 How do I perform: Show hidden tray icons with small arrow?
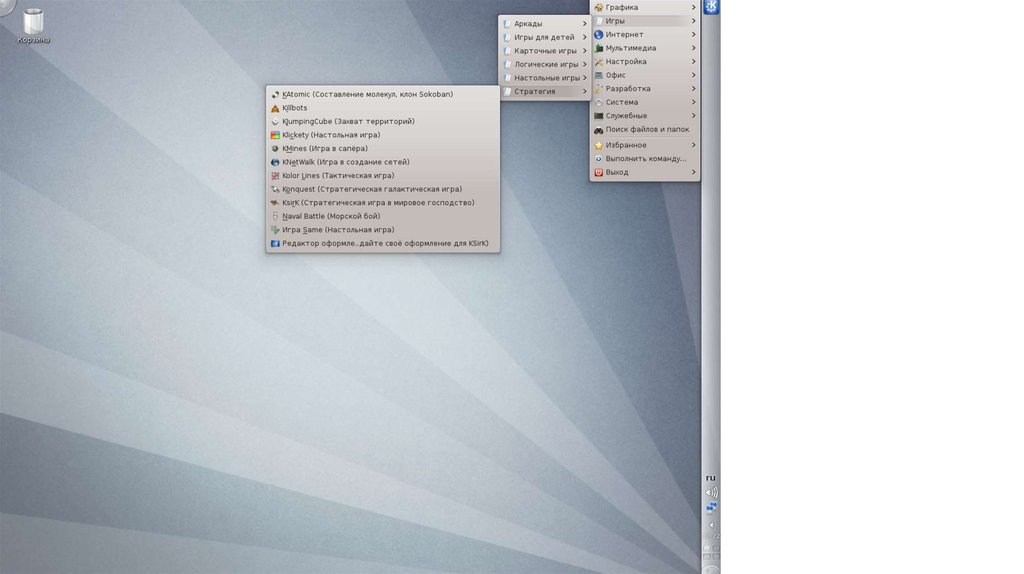click(x=711, y=524)
